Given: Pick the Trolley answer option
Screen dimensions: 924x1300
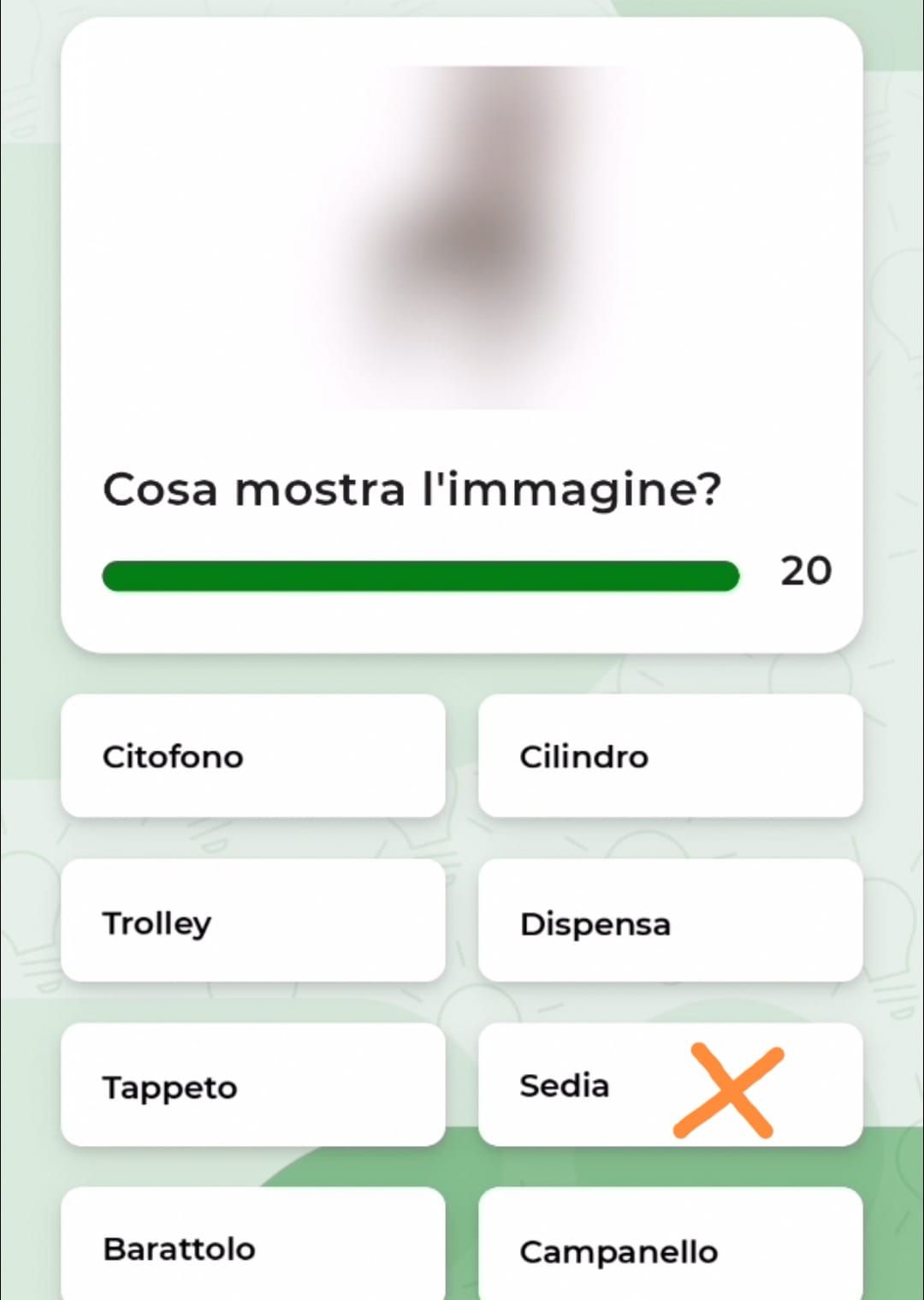Looking at the screenshot, I should pos(252,921).
